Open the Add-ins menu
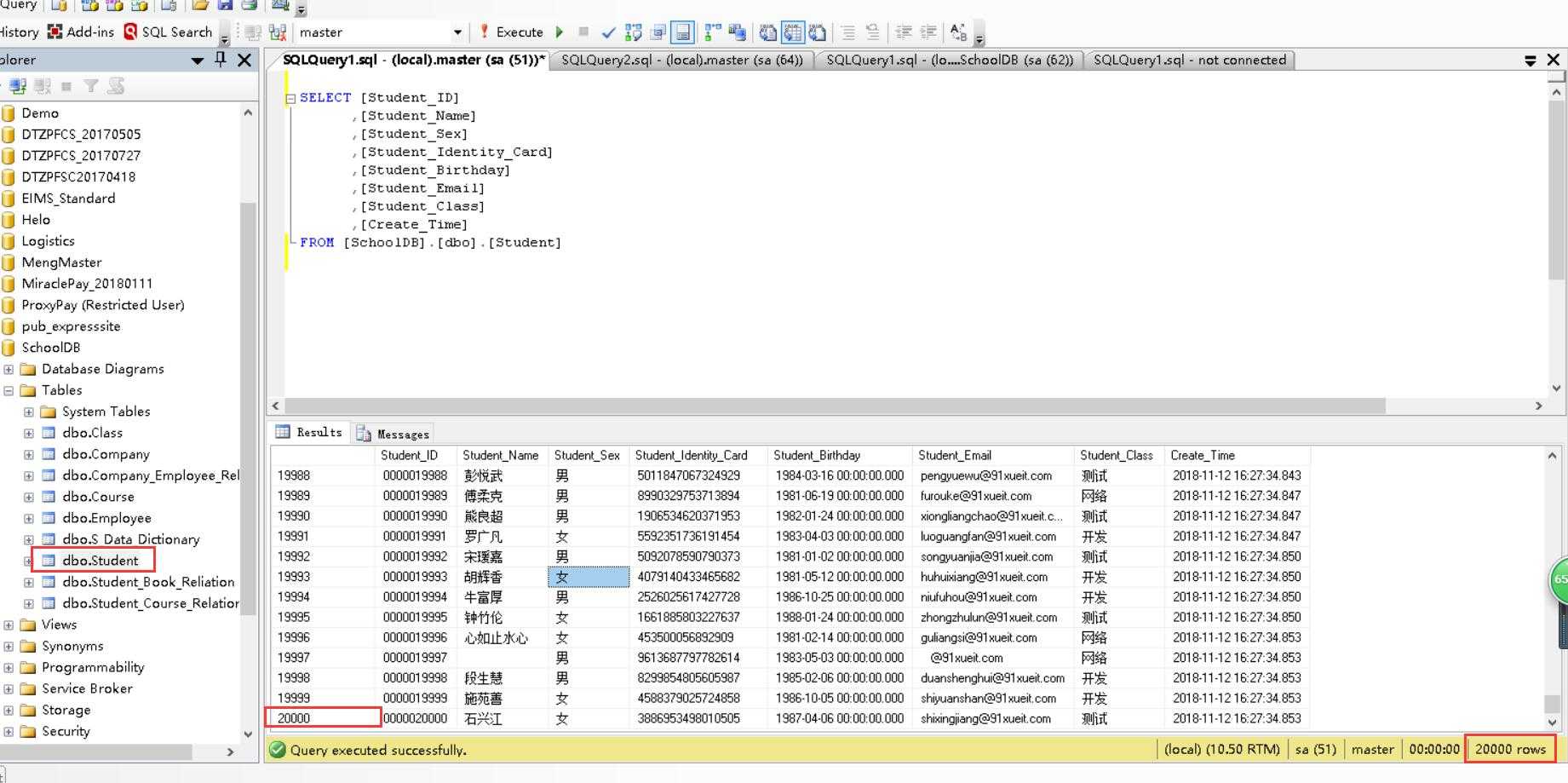1568x783 pixels. pyautogui.click(x=81, y=32)
